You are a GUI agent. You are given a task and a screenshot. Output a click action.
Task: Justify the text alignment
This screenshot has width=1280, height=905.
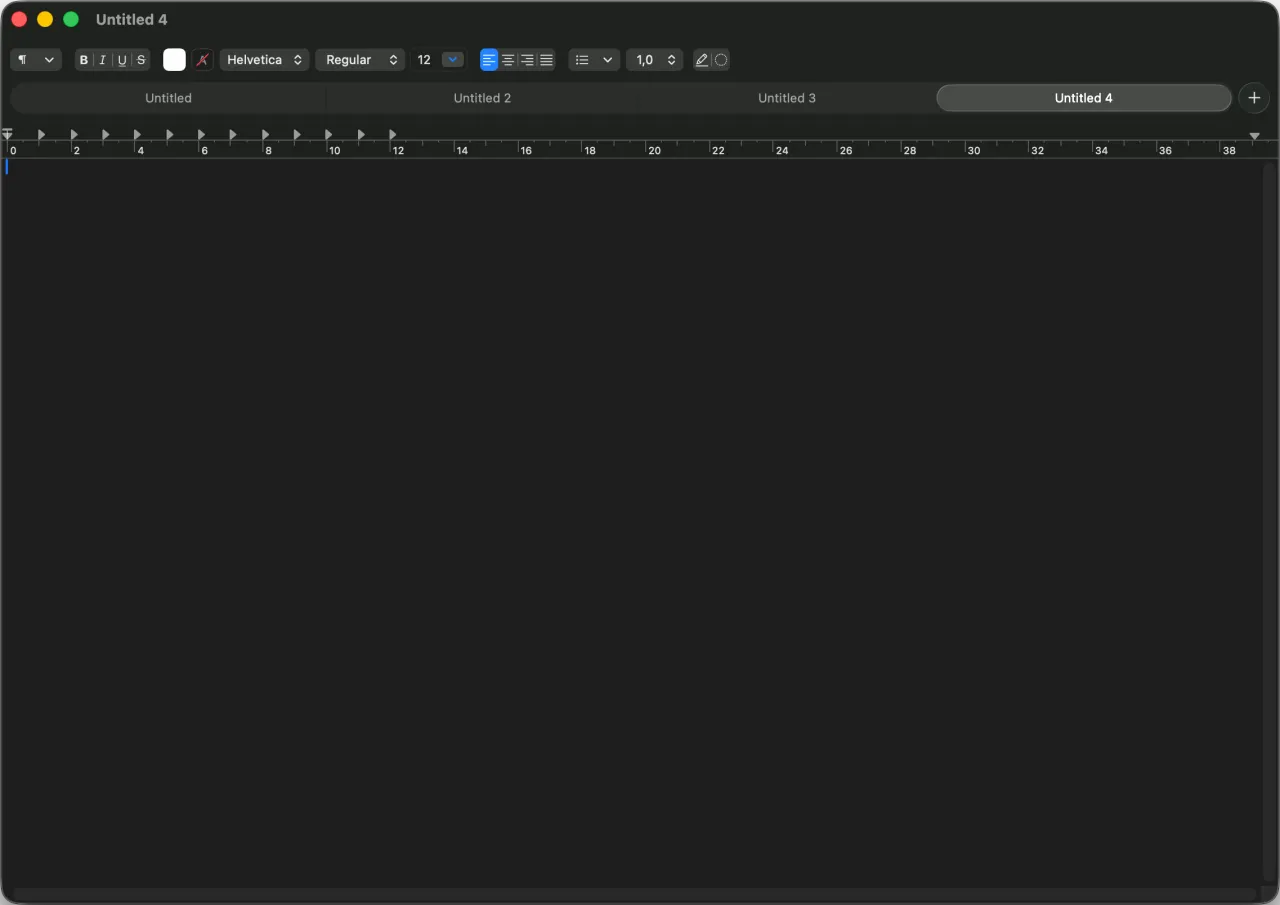click(546, 60)
